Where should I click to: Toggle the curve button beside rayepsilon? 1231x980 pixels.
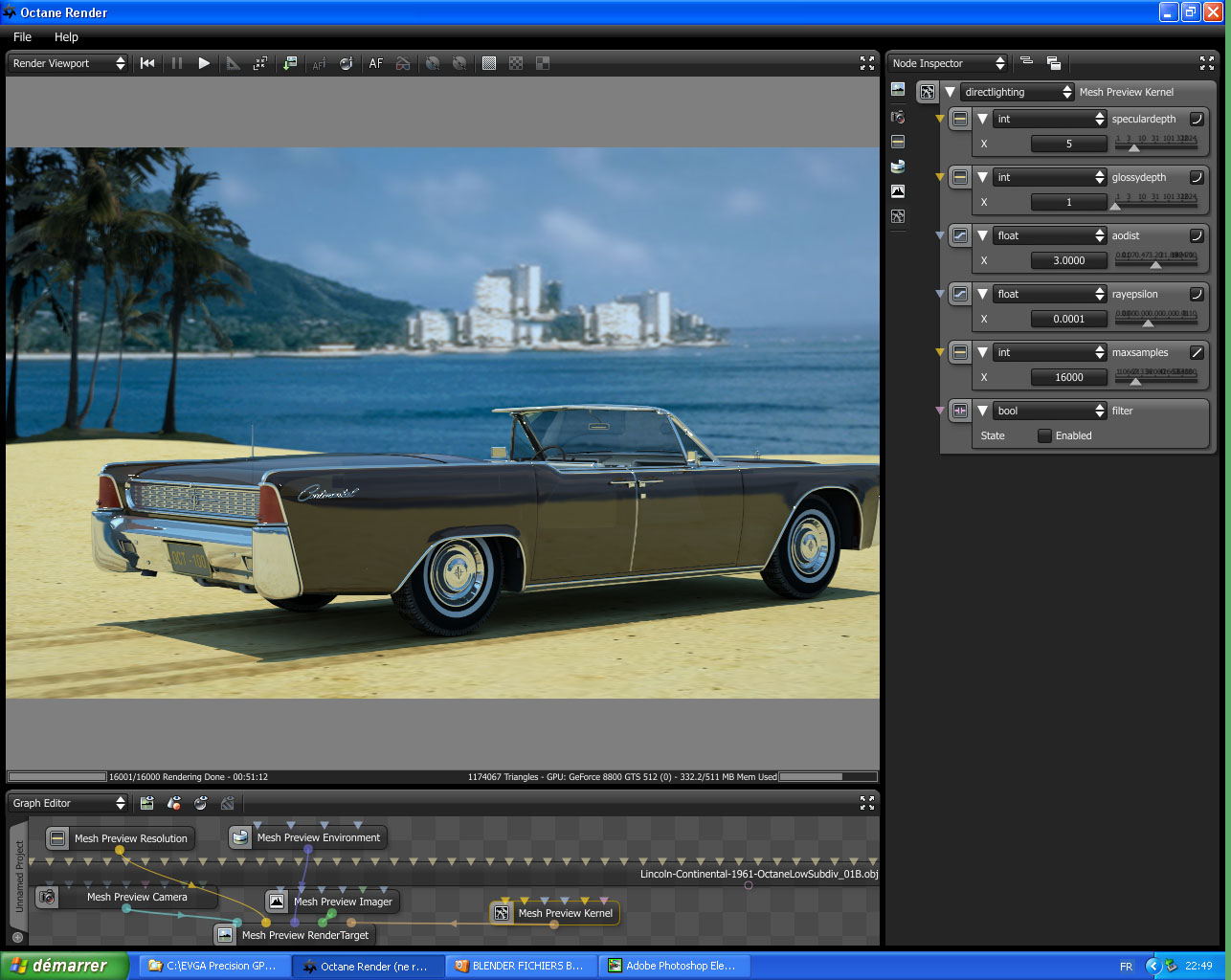click(1197, 294)
